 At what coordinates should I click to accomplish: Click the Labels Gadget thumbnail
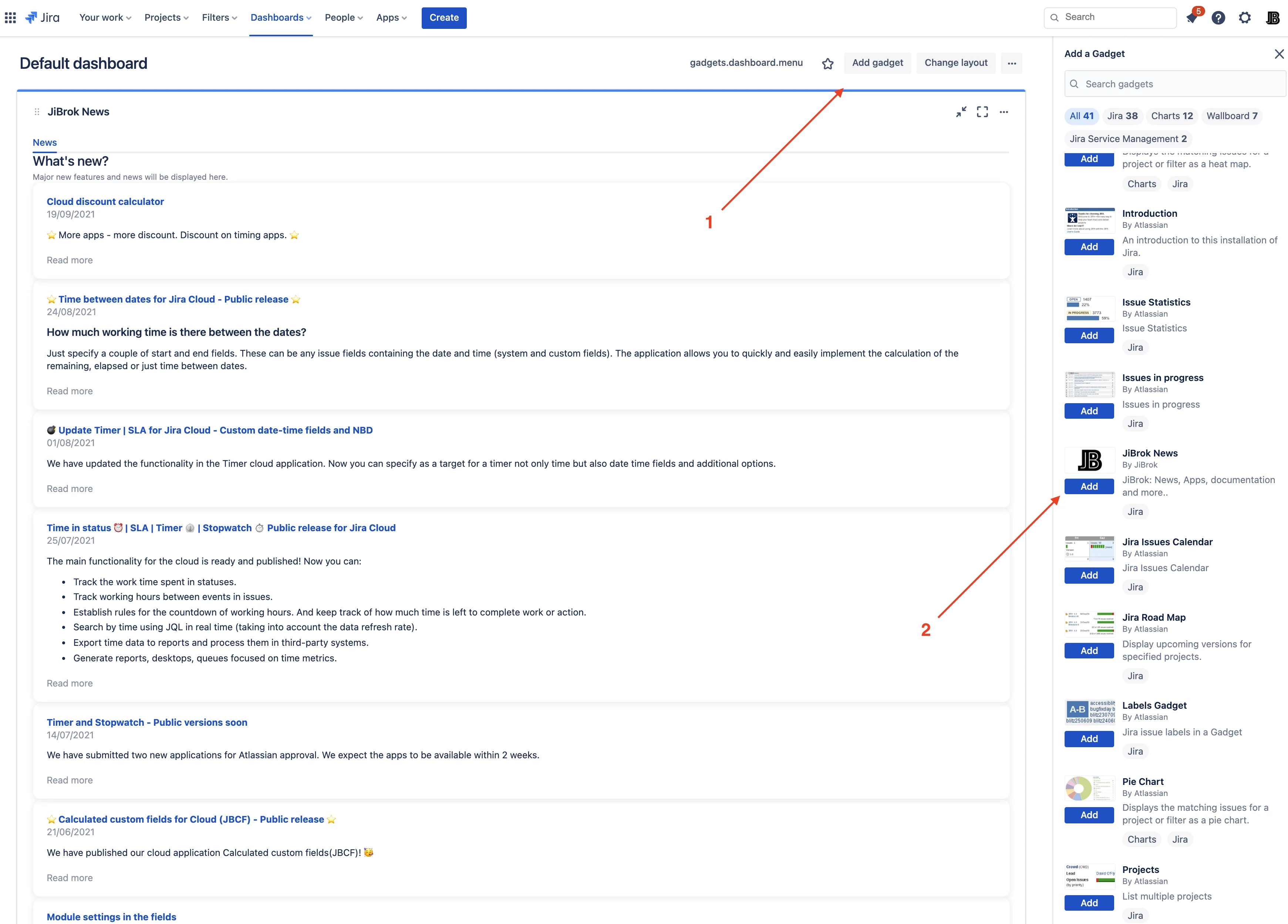1089,712
